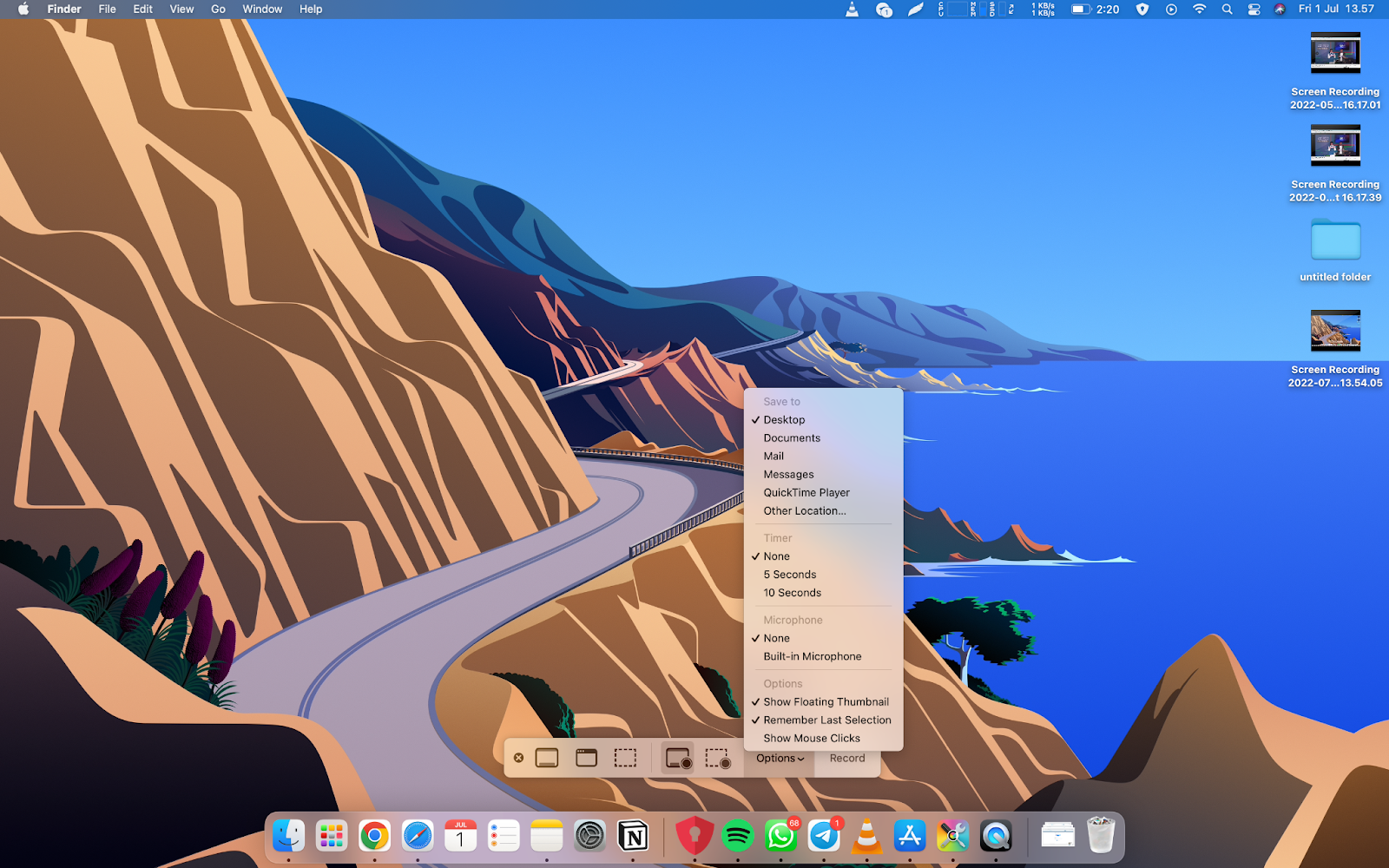
Task: Click the date and time Fri 1 Jul
Action: [x=1336, y=9]
